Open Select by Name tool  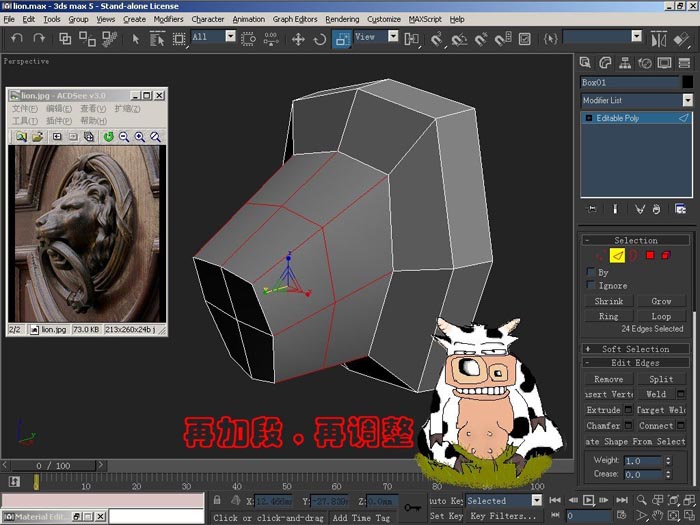click(157, 39)
